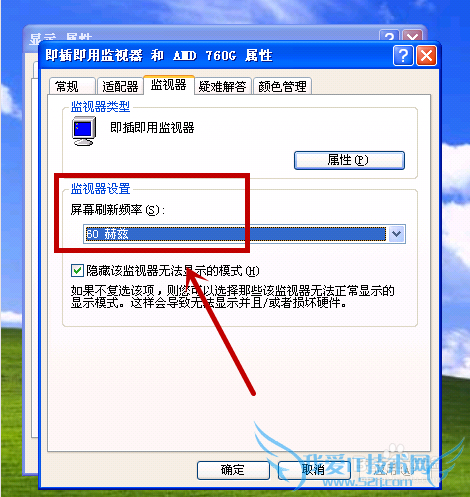Image resolution: width=470 pixels, height=497 pixels.
Task: Click the 屏幕刷新频率(S) label
Action: (118, 210)
